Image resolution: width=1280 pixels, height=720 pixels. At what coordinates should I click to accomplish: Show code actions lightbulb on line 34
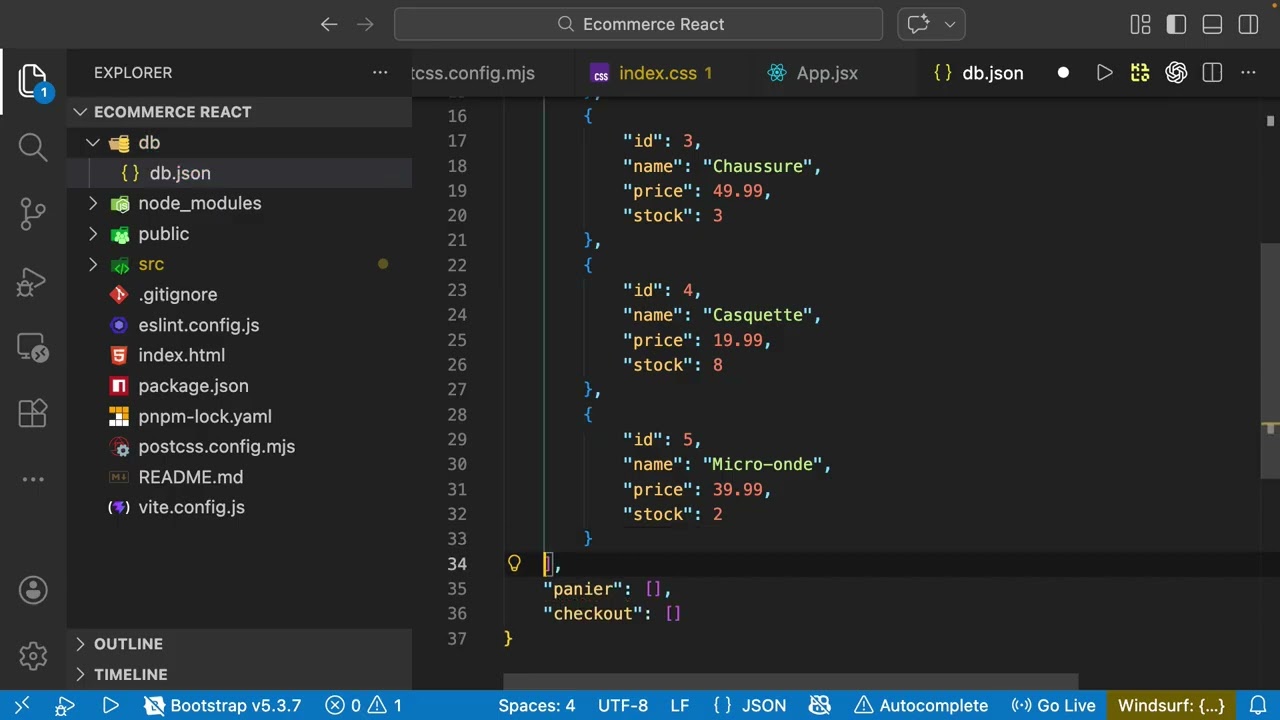(514, 564)
